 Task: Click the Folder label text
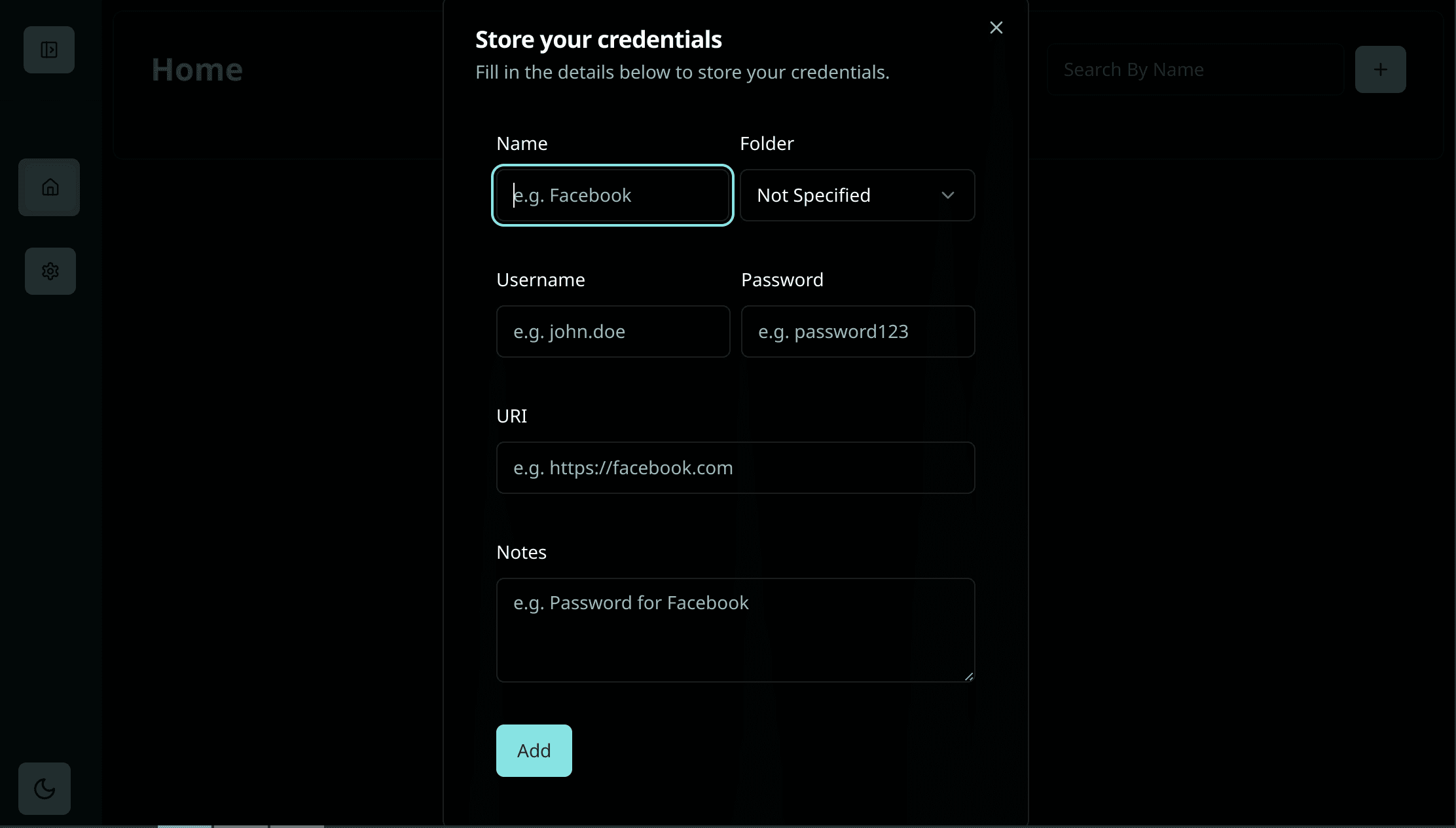[767, 143]
